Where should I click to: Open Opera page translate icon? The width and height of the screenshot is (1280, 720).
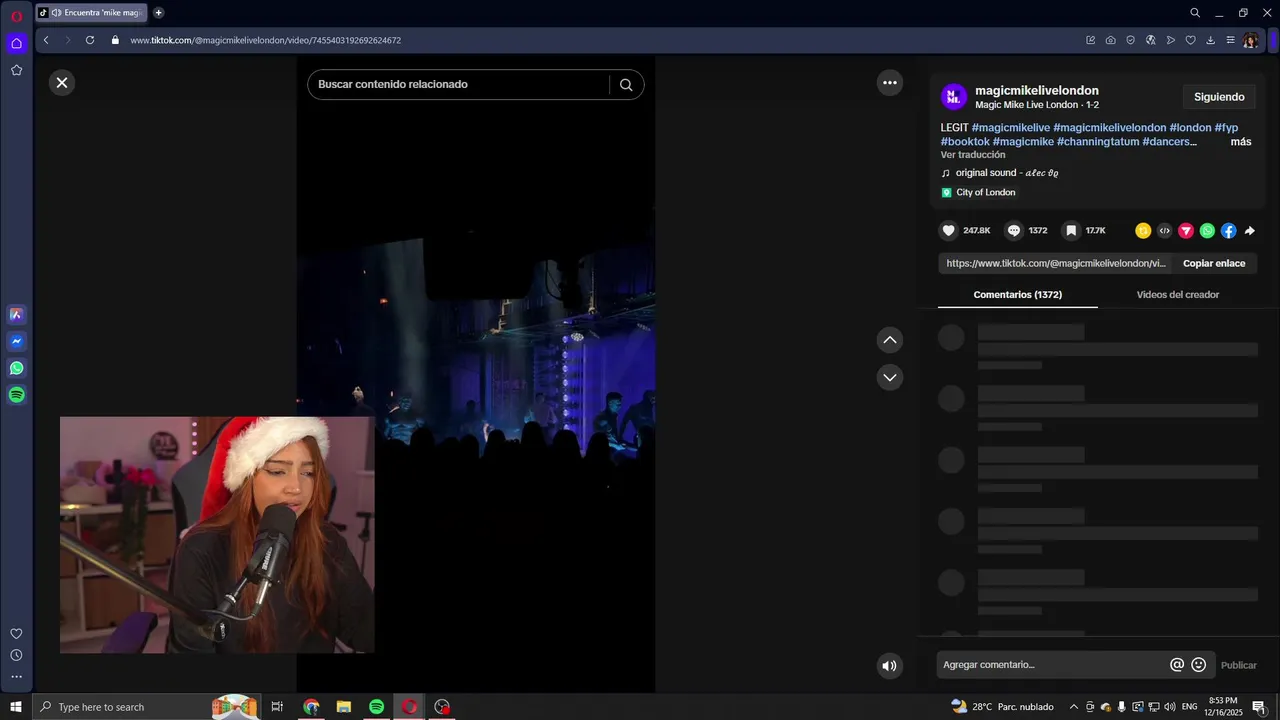pyautogui.click(x=1150, y=40)
